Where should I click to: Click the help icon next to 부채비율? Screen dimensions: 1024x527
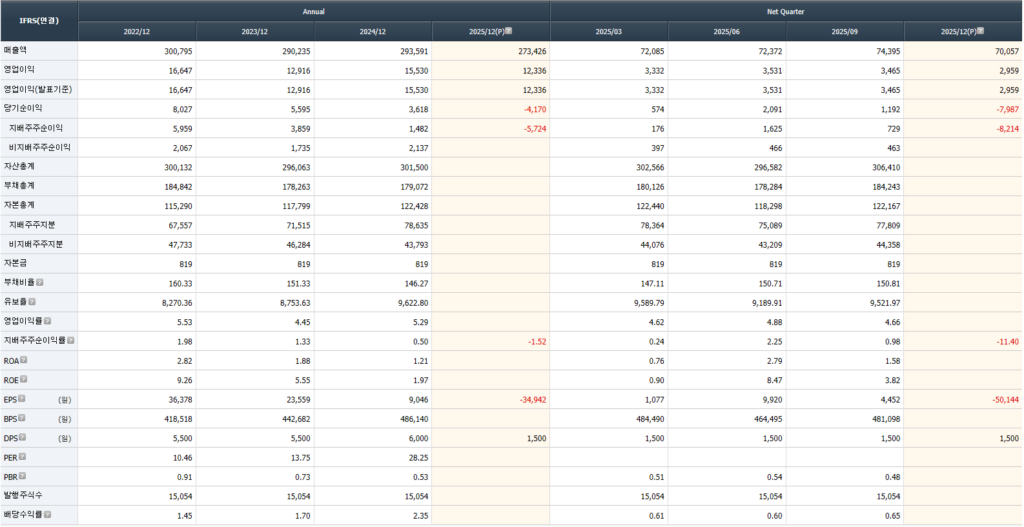(40, 283)
